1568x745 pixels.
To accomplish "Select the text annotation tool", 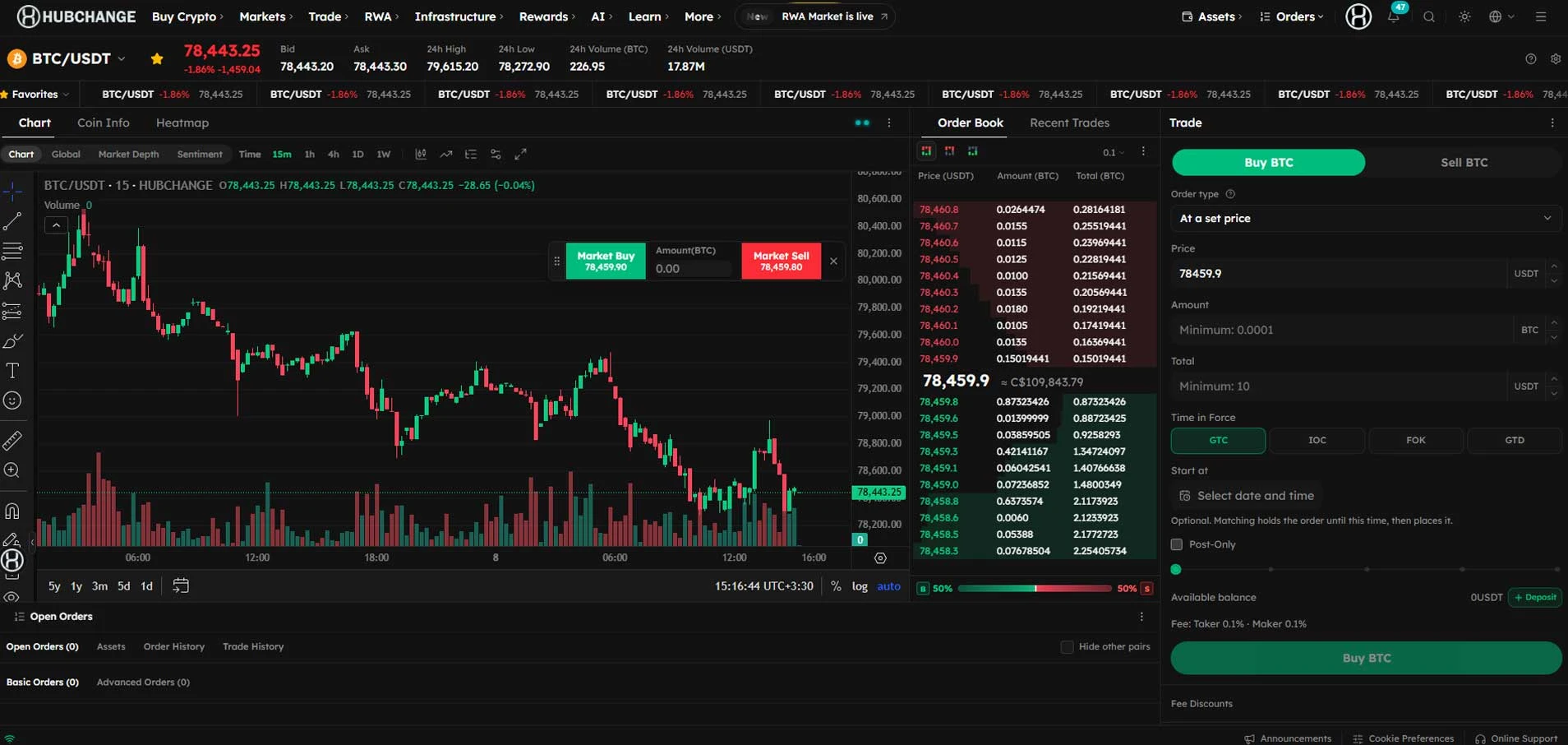I will 12,371.
